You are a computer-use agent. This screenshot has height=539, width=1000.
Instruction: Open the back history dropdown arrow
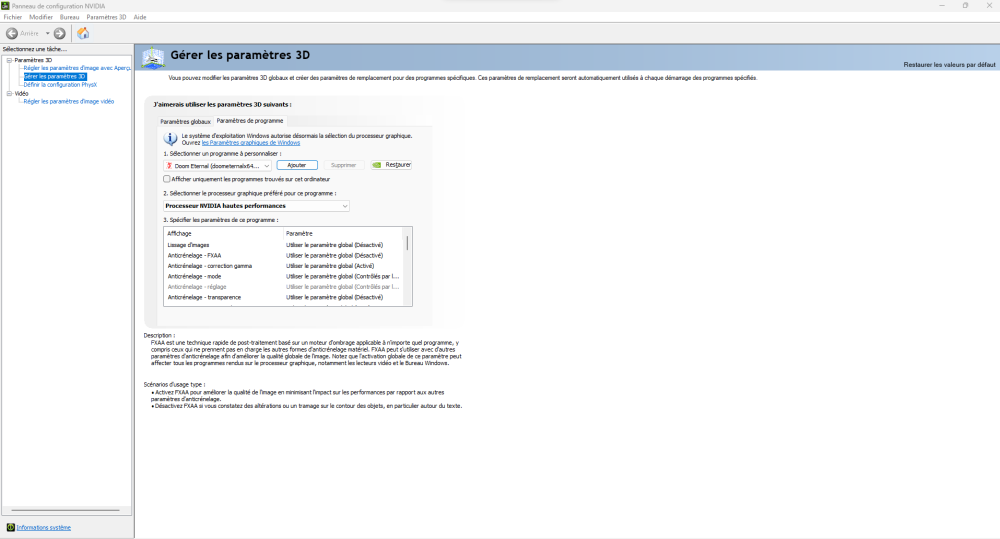[x=47, y=33]
